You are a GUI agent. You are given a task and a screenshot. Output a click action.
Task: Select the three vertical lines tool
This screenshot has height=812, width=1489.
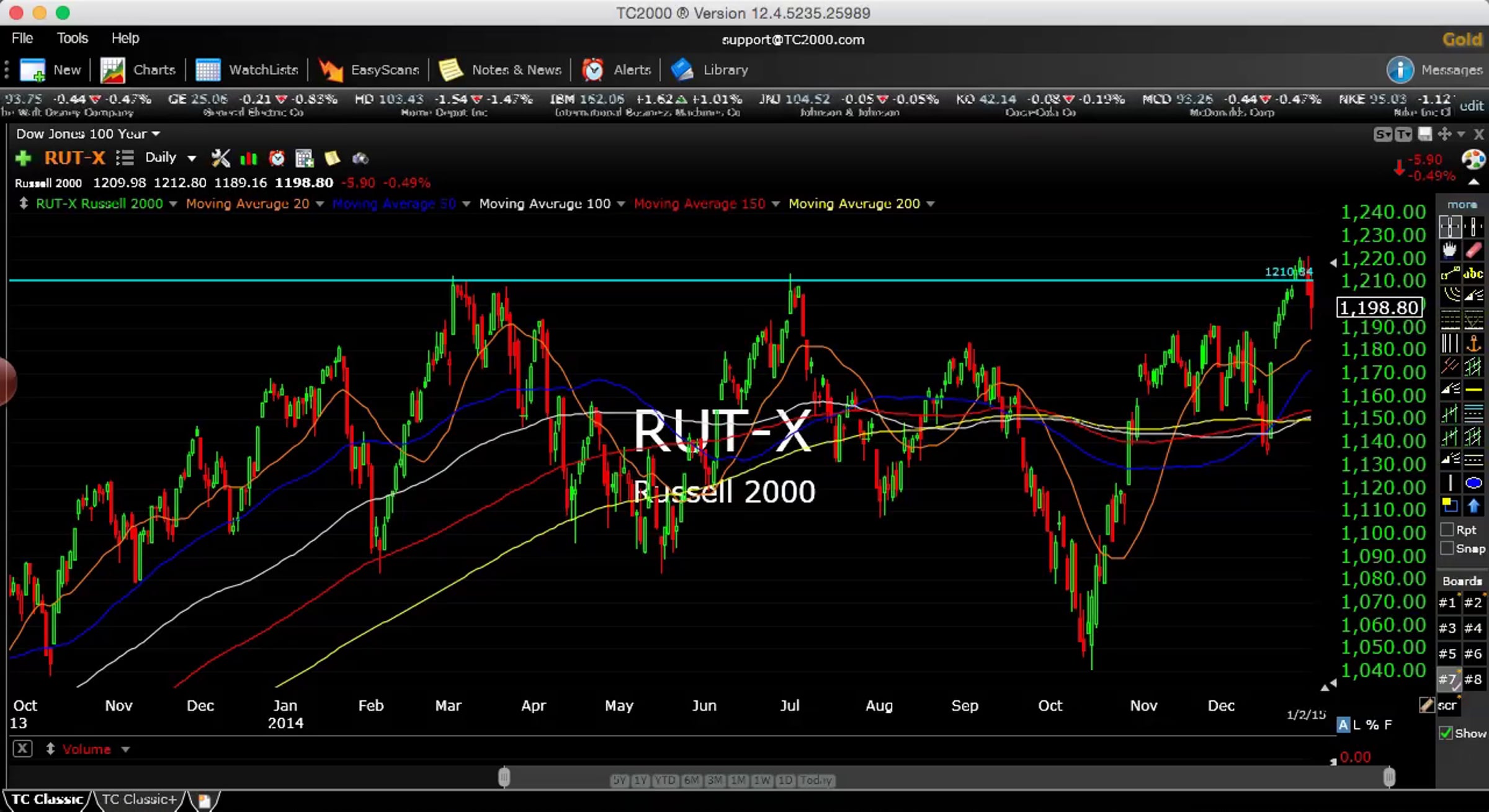pyautogui.click(x=1450, y=342)
